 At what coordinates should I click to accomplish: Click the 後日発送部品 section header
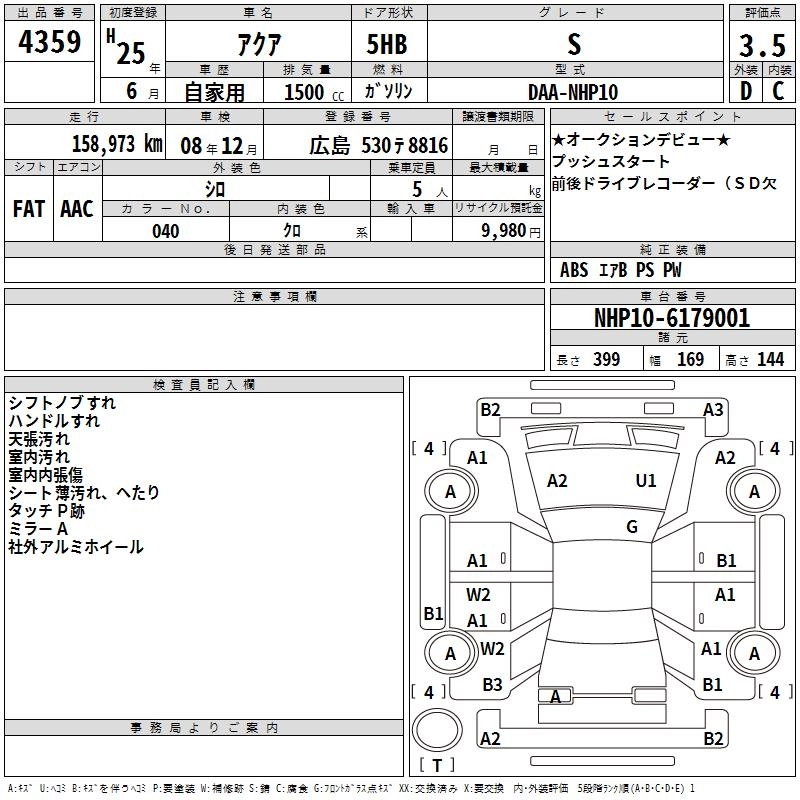(x=274, y=249)
